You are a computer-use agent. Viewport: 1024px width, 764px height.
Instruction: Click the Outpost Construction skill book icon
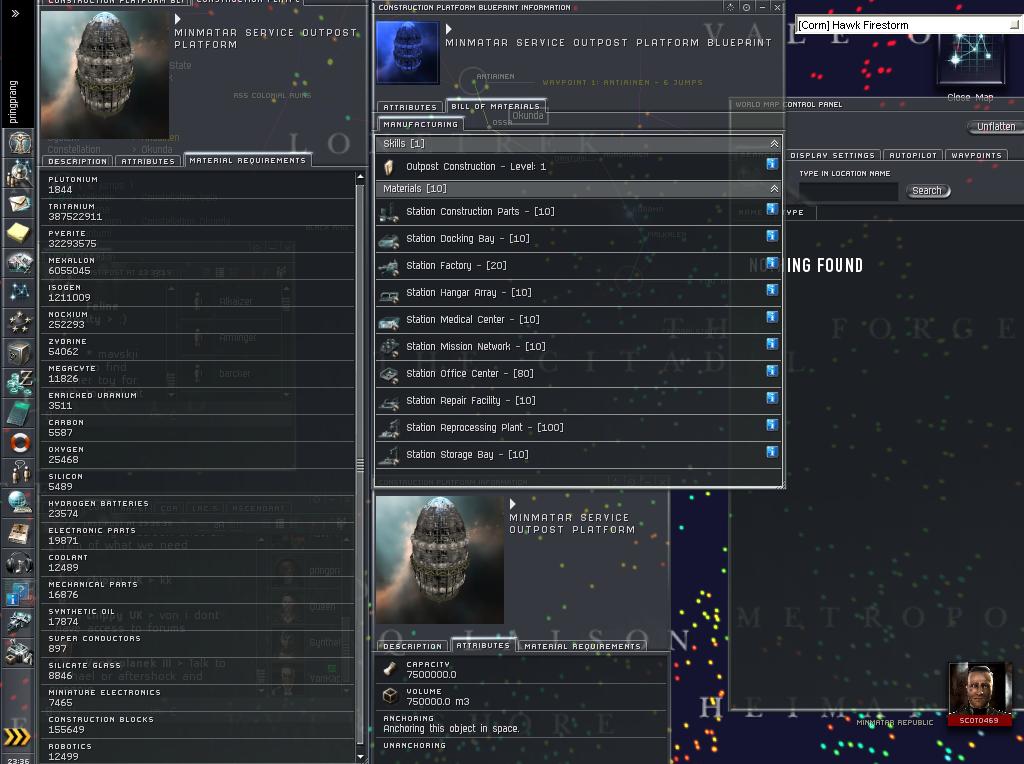(389, 167)
